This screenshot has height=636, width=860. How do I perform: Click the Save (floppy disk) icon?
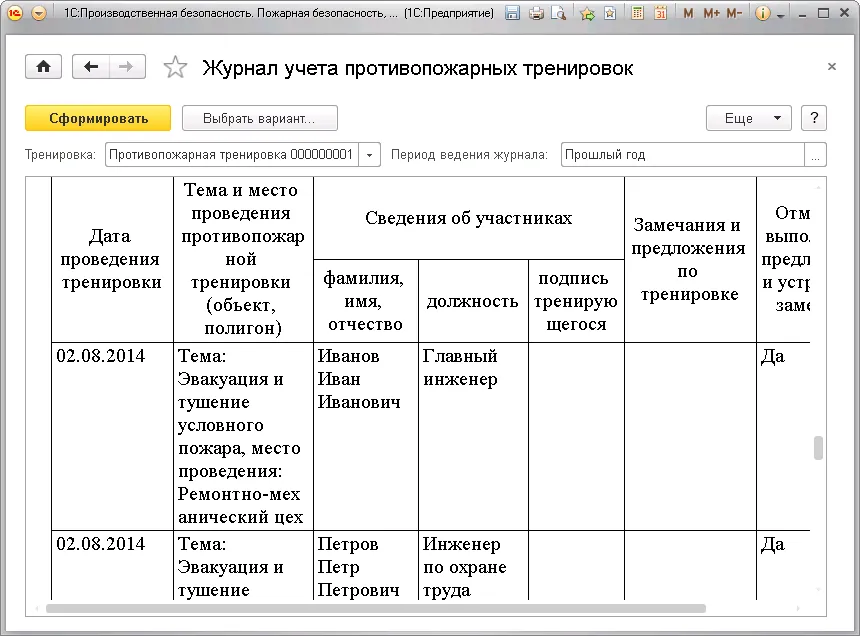512,13
